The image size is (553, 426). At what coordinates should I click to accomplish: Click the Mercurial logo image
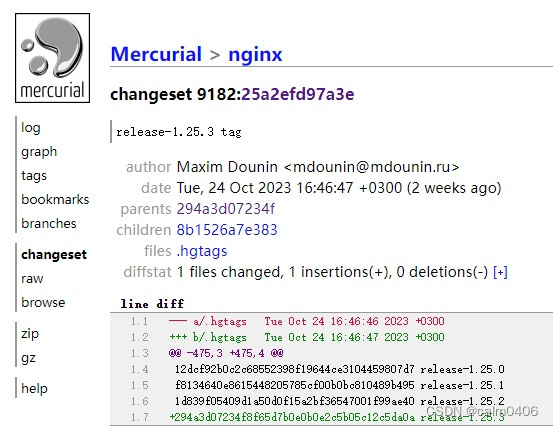pos(53,58)
